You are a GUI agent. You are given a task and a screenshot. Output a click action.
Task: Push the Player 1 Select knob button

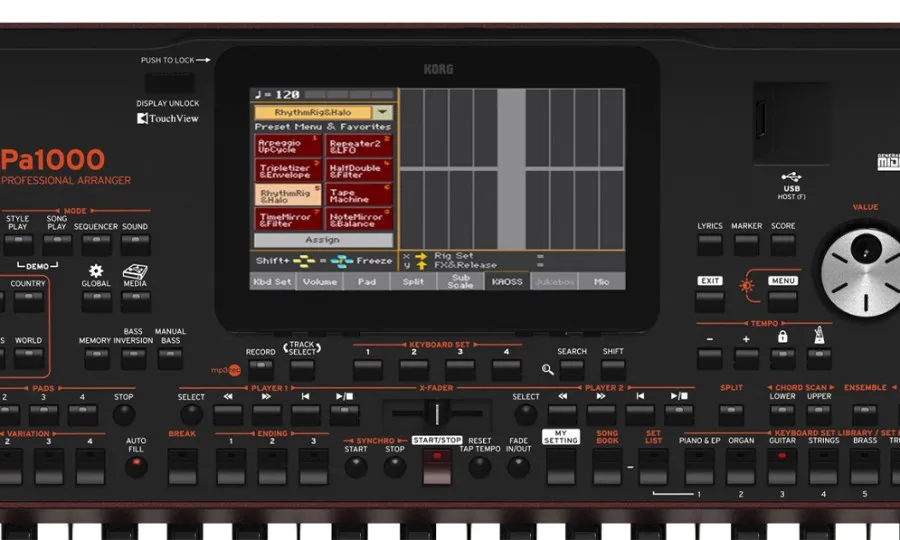click(x=191, y=414)
